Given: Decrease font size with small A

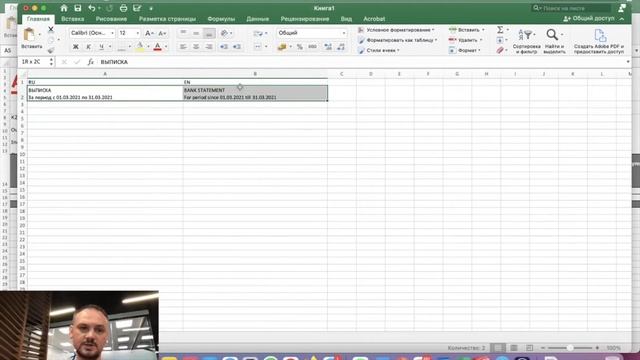Looking at the screenshot, I should click(x=162, y=33).
